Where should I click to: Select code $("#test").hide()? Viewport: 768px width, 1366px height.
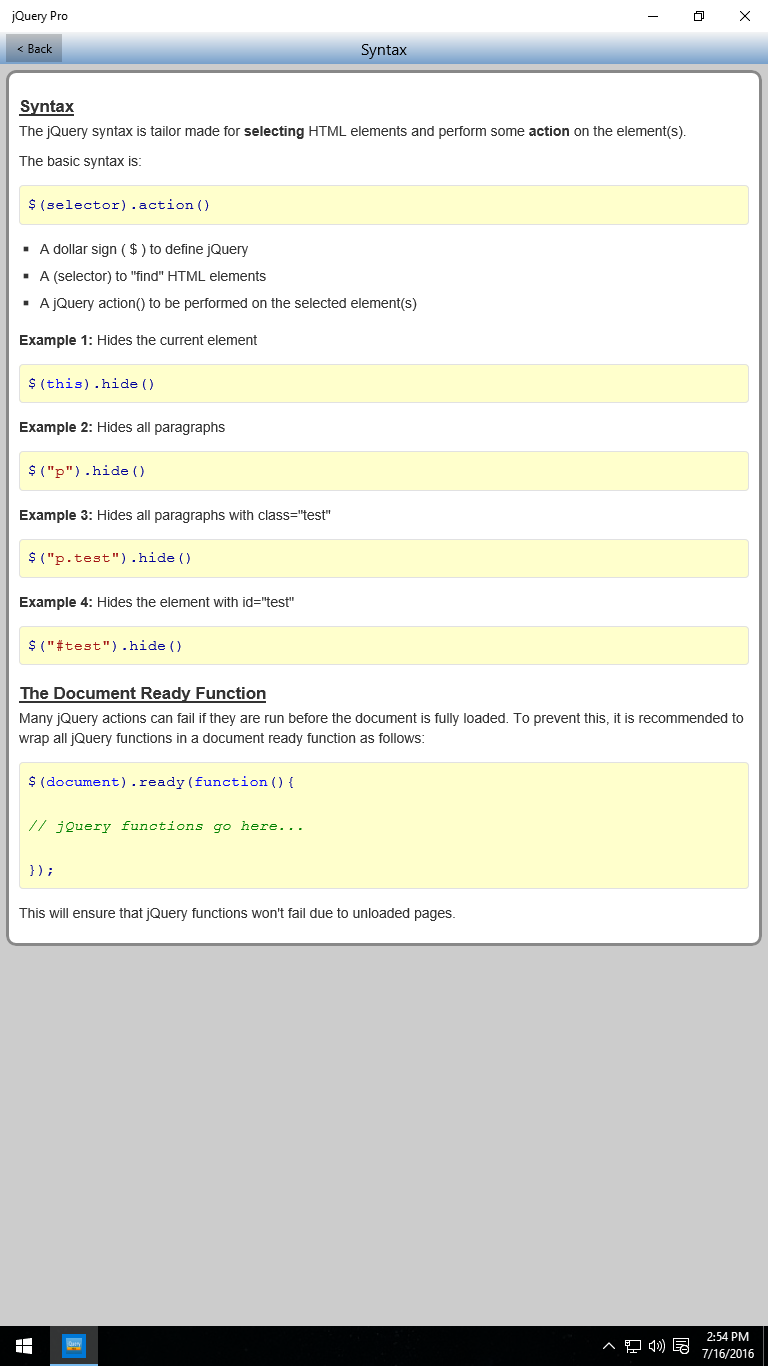pyautogui.click(x=105, y=646)
